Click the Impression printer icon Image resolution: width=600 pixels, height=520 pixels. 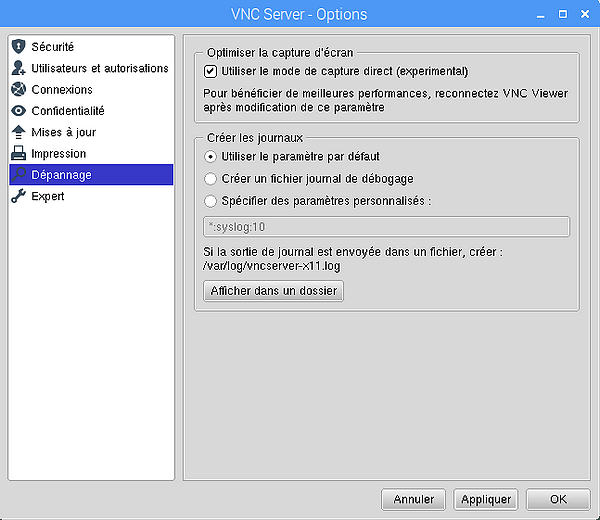(18, 153)
